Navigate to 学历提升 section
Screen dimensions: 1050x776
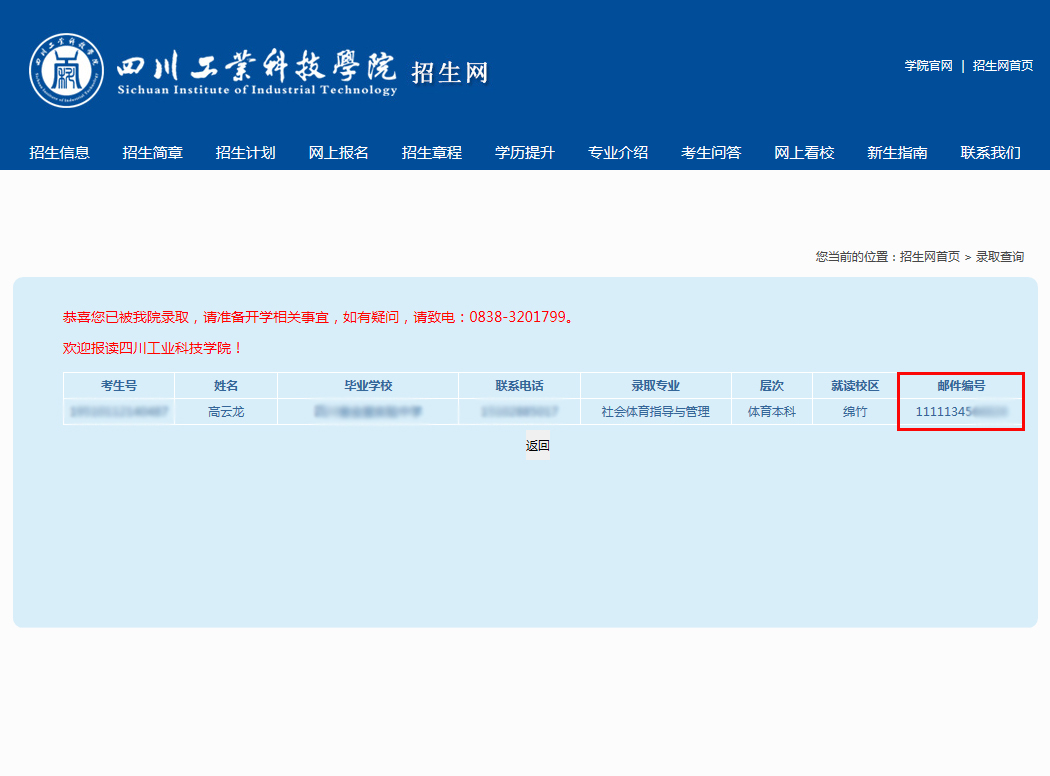point(525,153)
